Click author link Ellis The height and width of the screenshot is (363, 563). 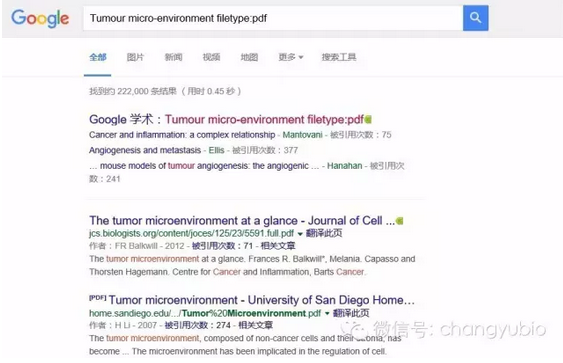point(217,150)
